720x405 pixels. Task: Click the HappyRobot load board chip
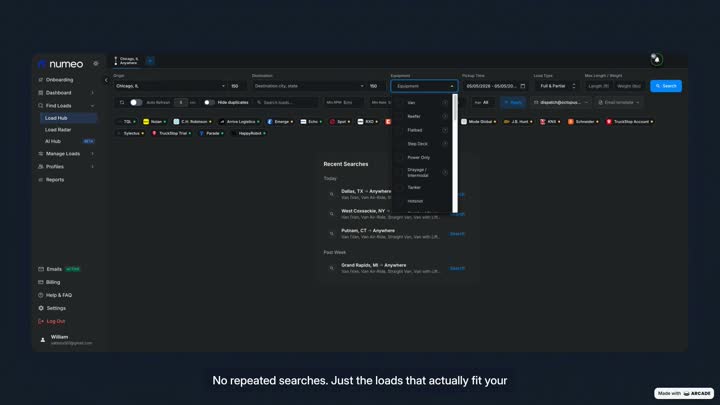[x=248, y=133]
